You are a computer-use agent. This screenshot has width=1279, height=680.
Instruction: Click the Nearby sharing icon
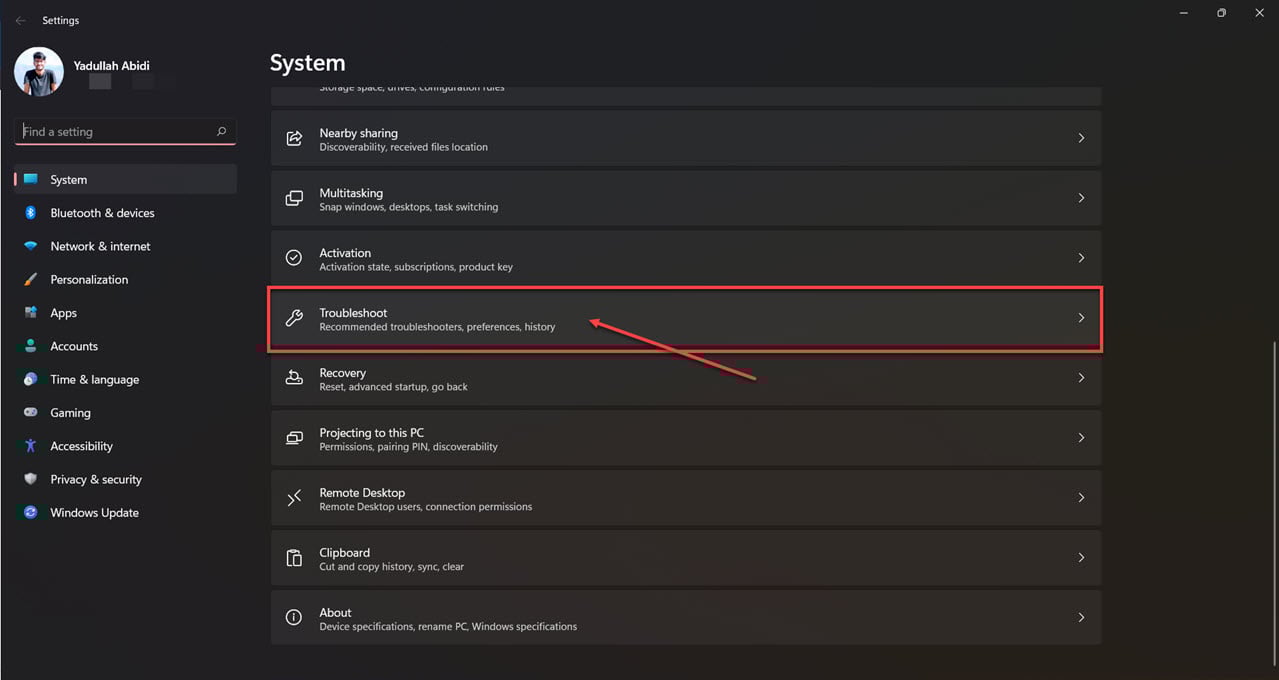click(x=294, y=138)
